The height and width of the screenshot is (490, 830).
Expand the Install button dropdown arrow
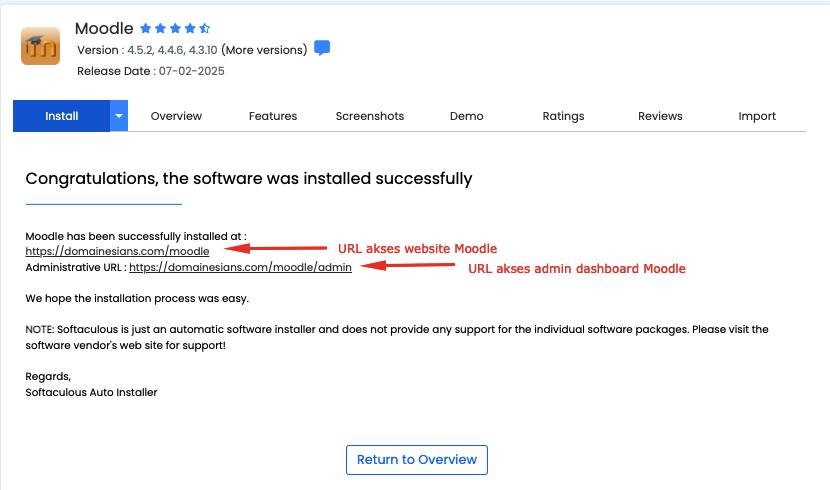(119, 116)
